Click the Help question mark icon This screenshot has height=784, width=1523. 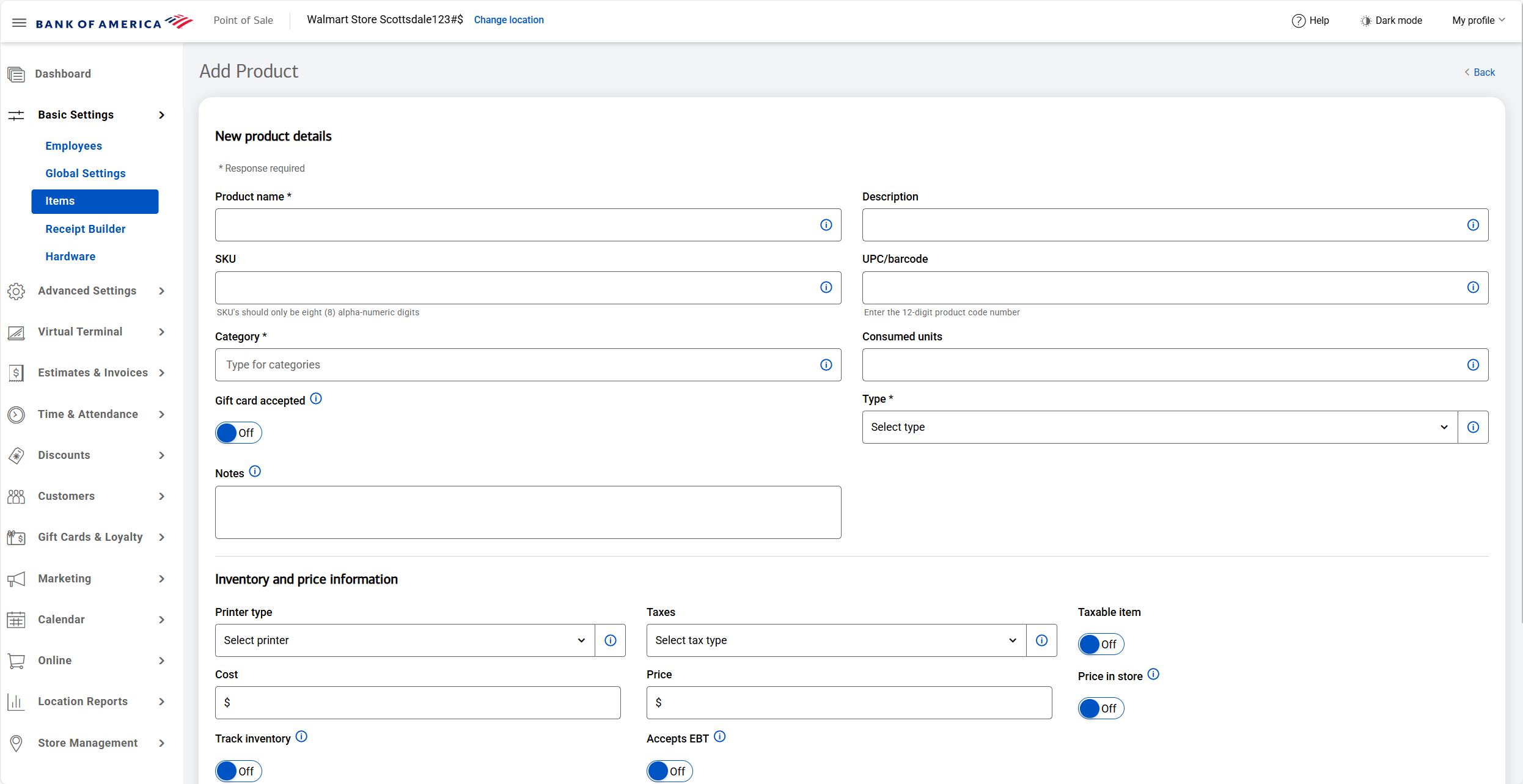click(1298, 21)
